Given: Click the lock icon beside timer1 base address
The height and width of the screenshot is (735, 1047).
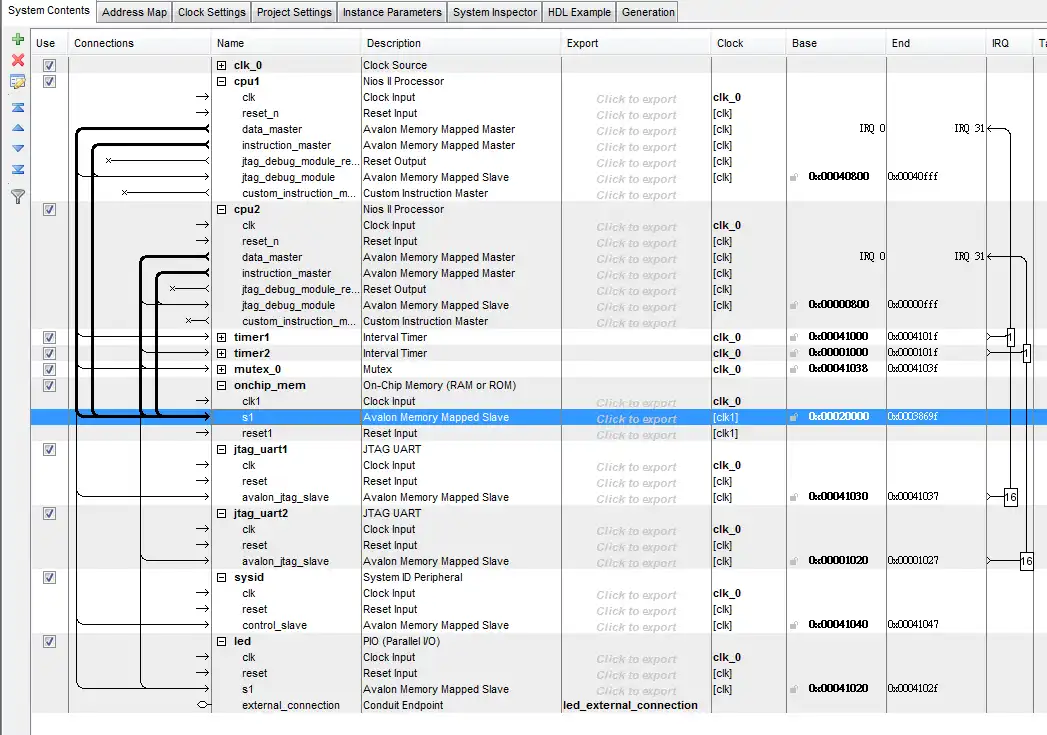Looking at the screenshot, I should tap(794, 337).
